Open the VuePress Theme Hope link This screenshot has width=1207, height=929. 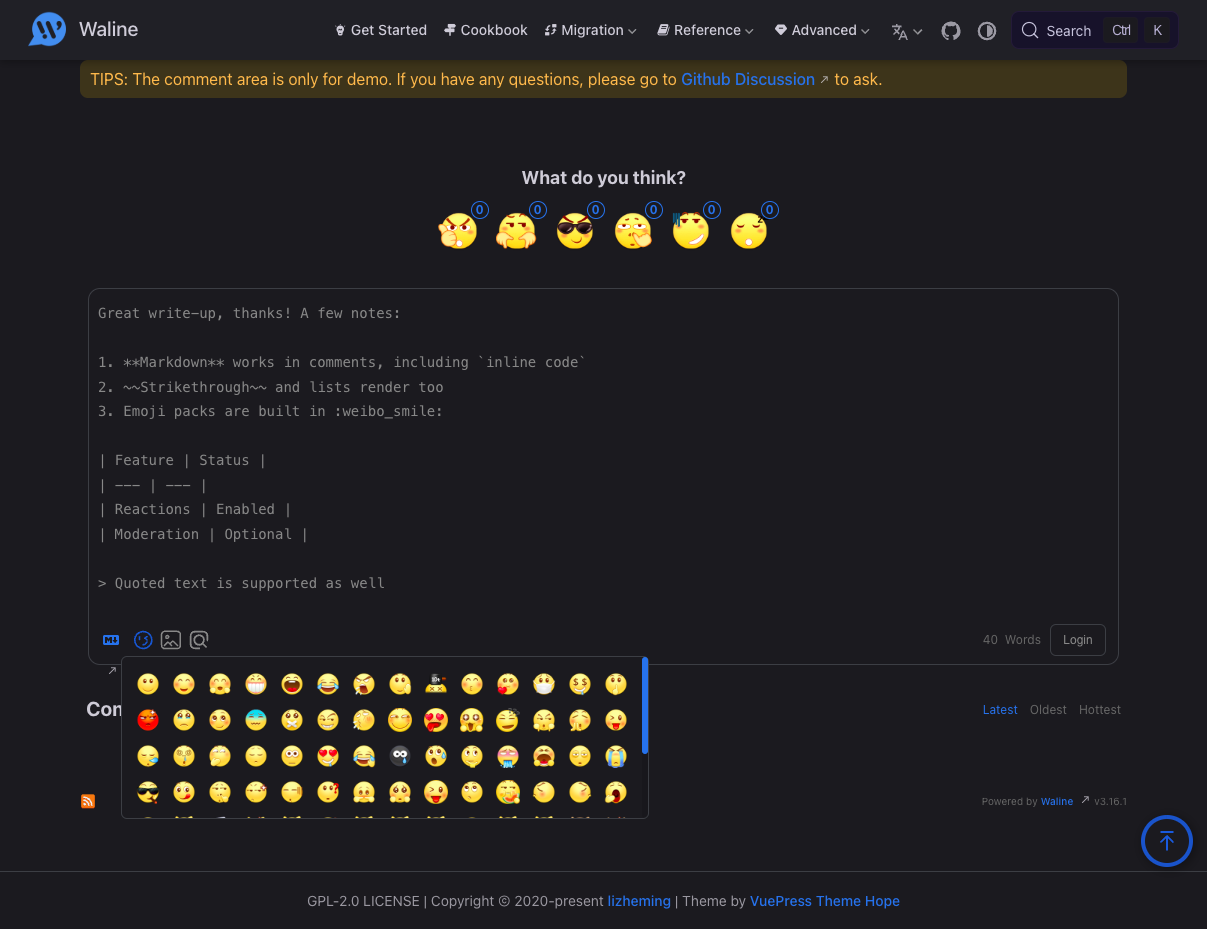click(x=825, y=901)
